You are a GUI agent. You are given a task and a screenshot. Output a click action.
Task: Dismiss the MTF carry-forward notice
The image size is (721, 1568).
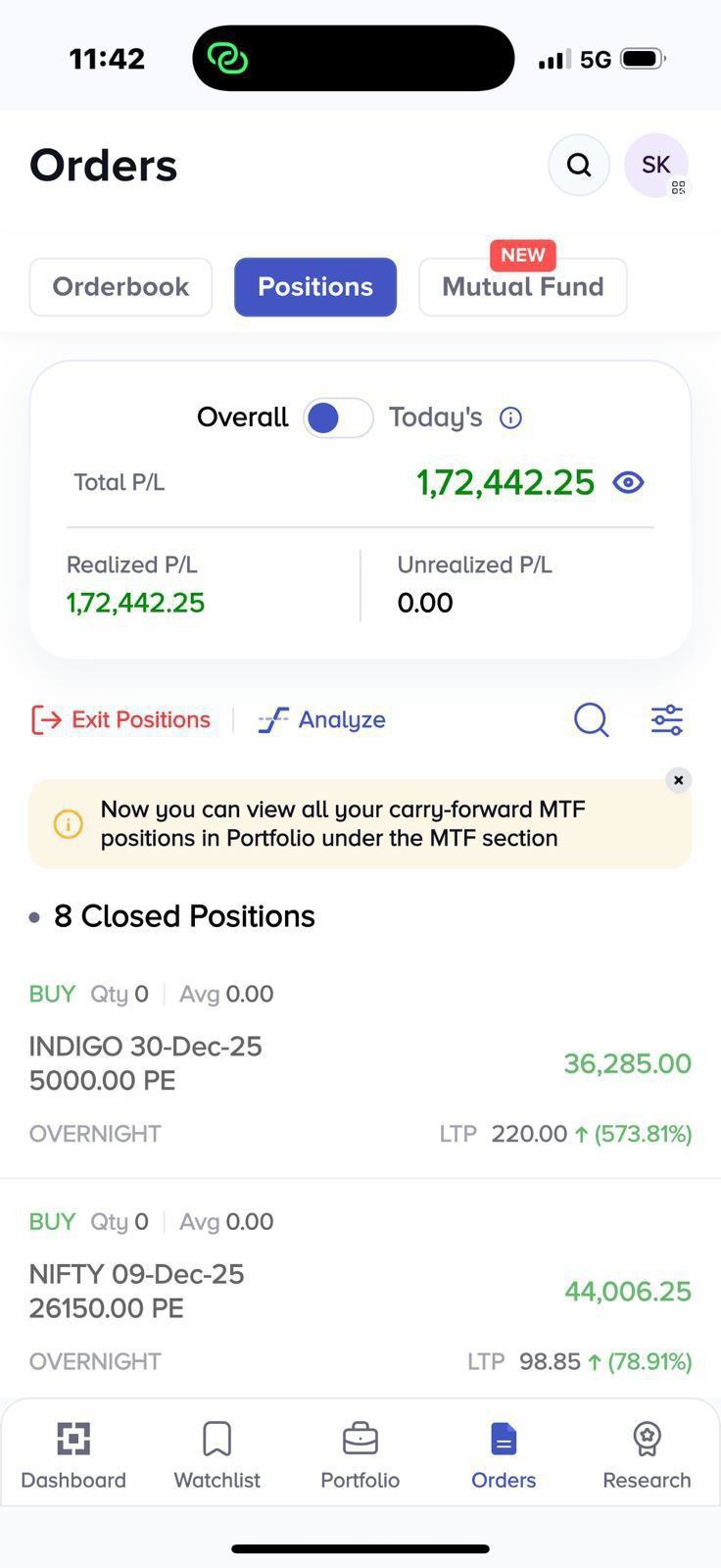point(678,780)
